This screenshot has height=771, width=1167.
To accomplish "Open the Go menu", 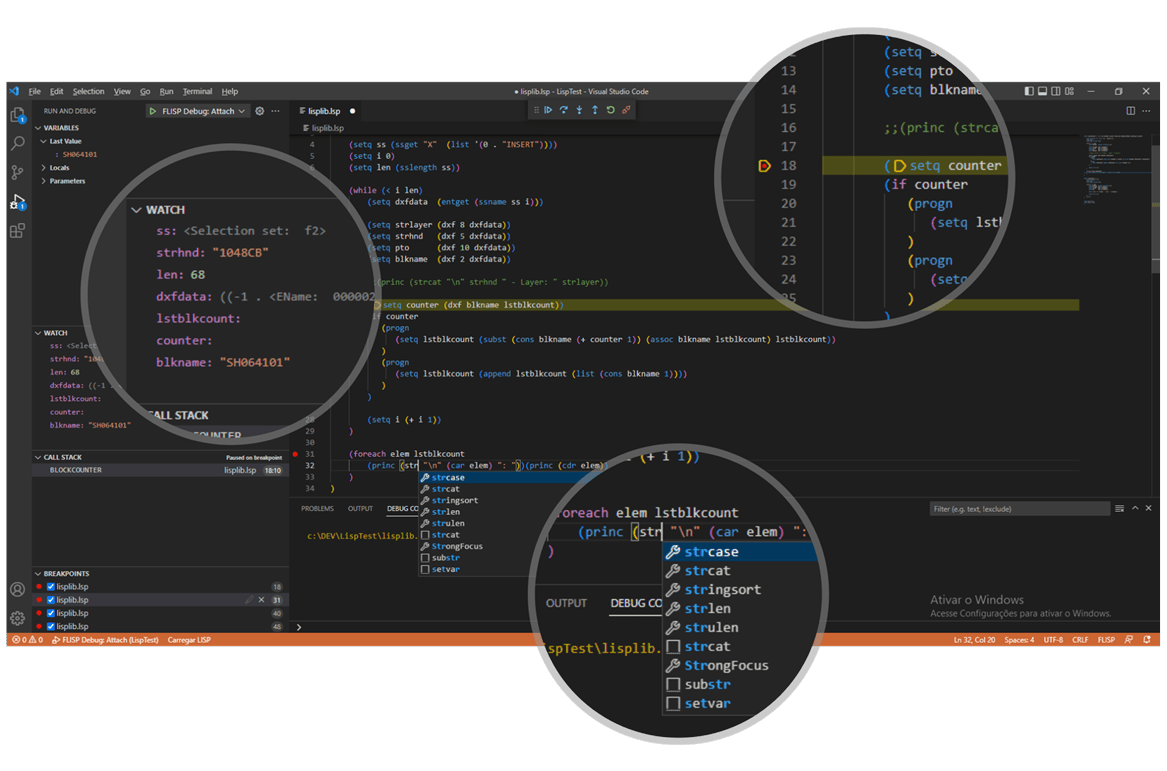I will tap(145, 92).
